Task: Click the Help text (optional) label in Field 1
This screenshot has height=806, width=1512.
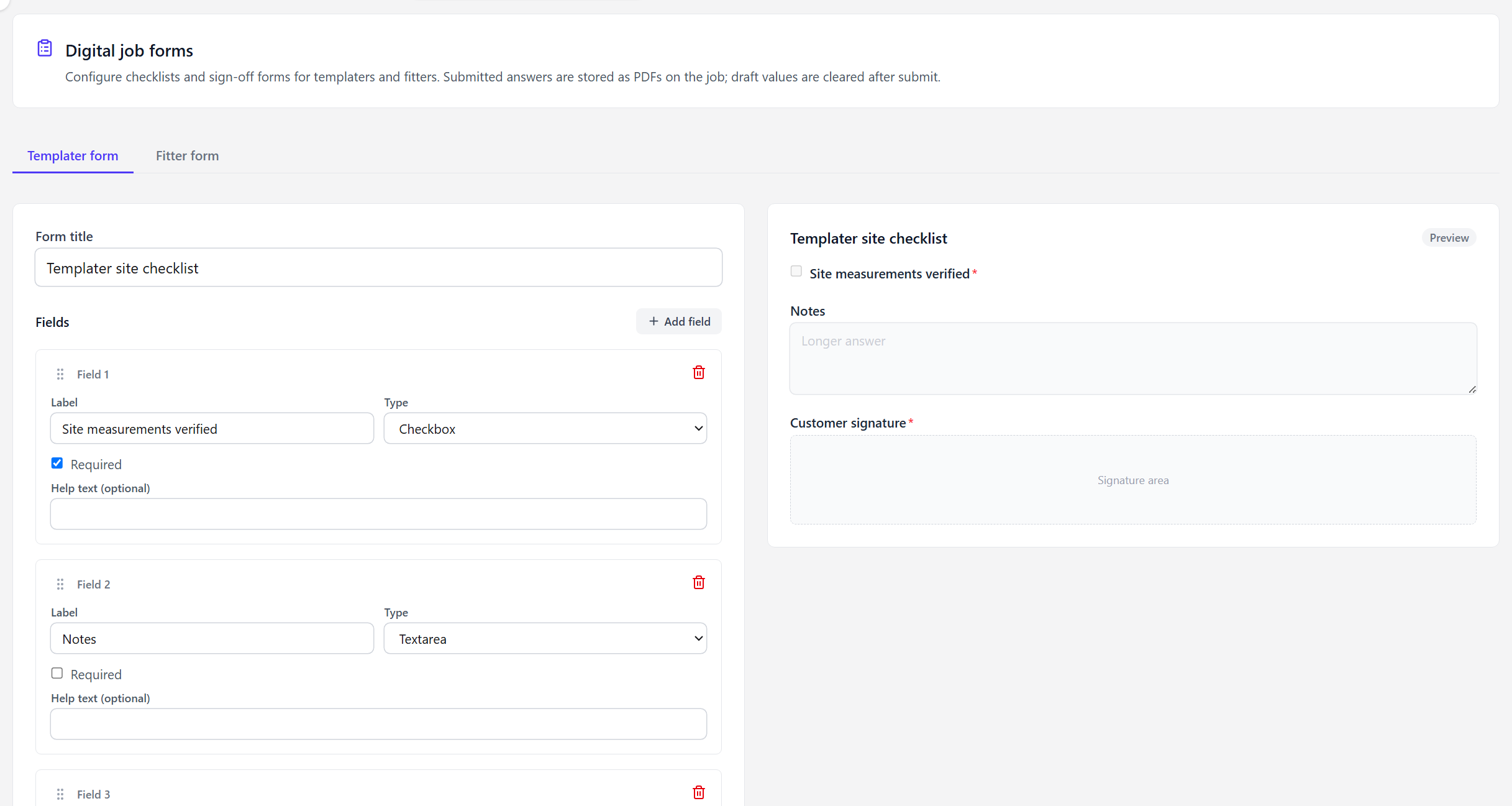Action: tap(101, 488)
